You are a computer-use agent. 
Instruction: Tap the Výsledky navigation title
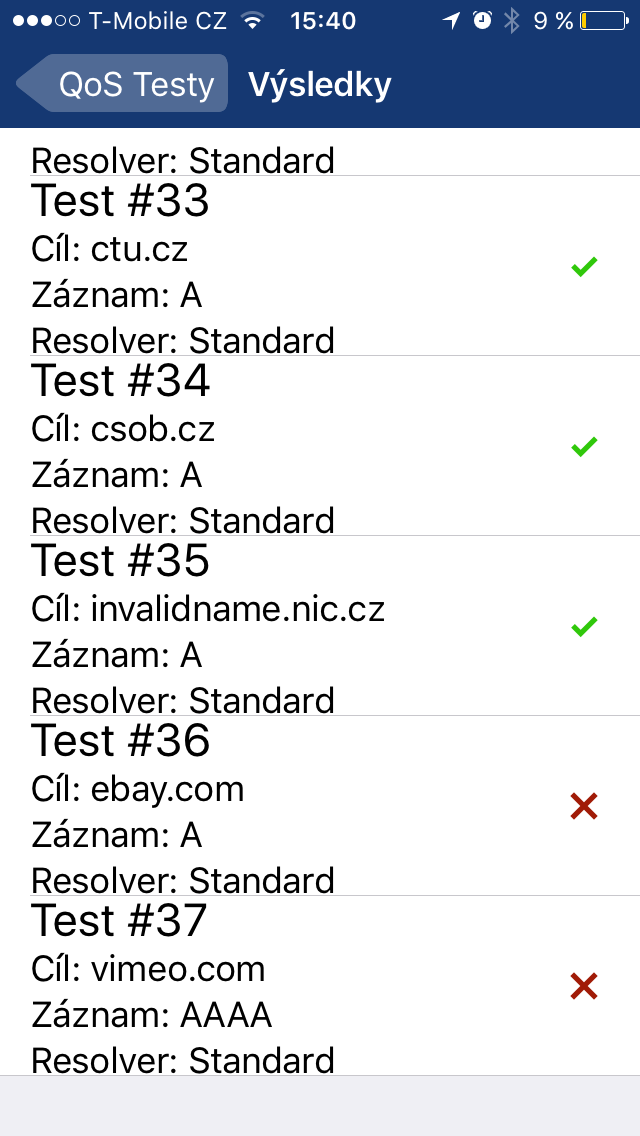pyautogui.click(x=319, y=85)
